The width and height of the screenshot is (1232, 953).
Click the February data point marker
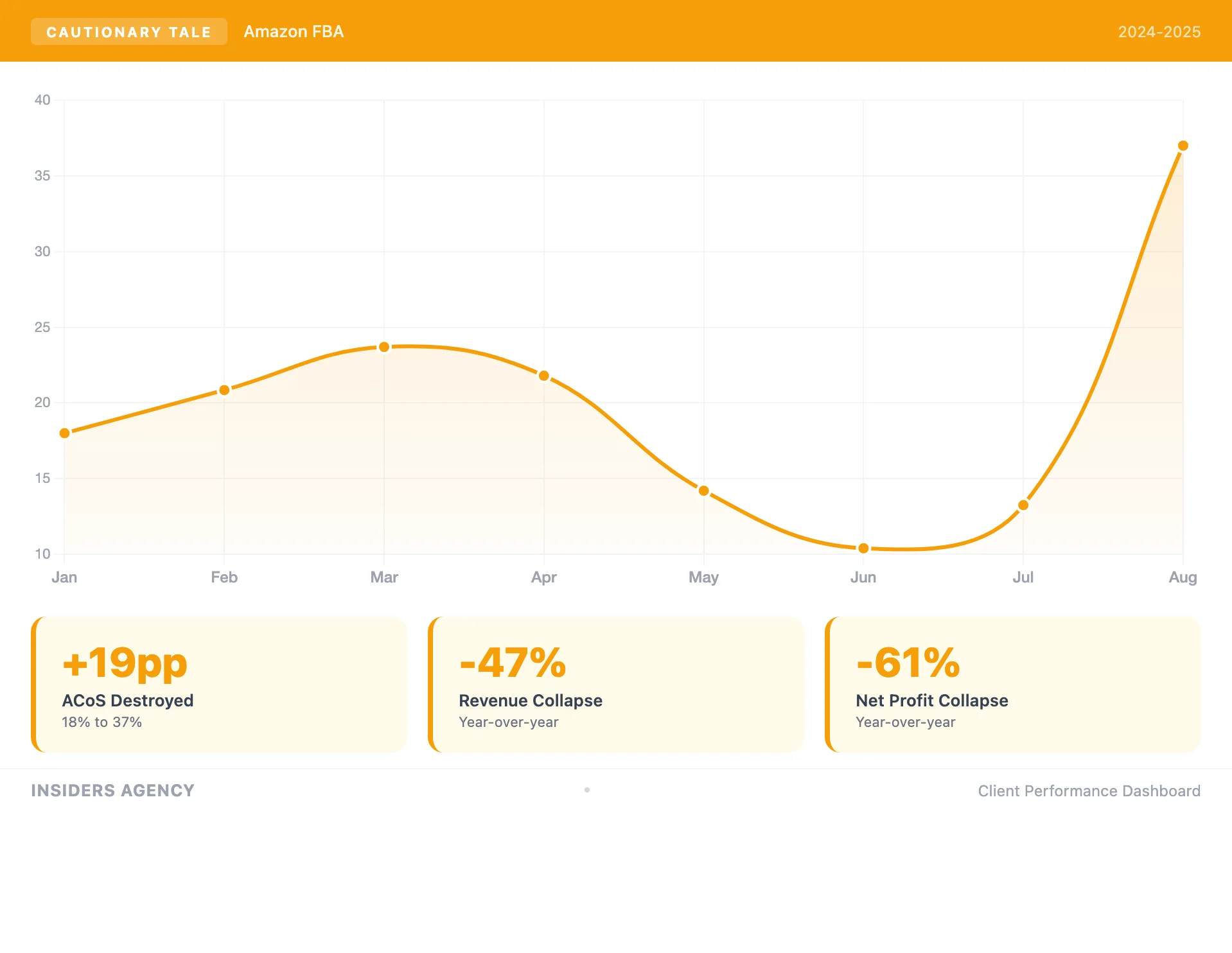point(224,390)
